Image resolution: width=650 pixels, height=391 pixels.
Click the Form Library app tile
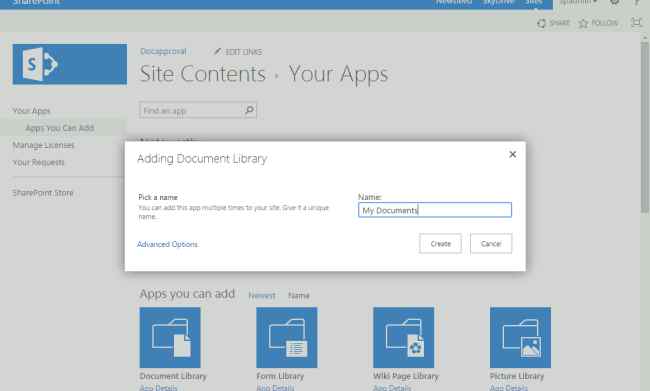[x=287, y=338]
